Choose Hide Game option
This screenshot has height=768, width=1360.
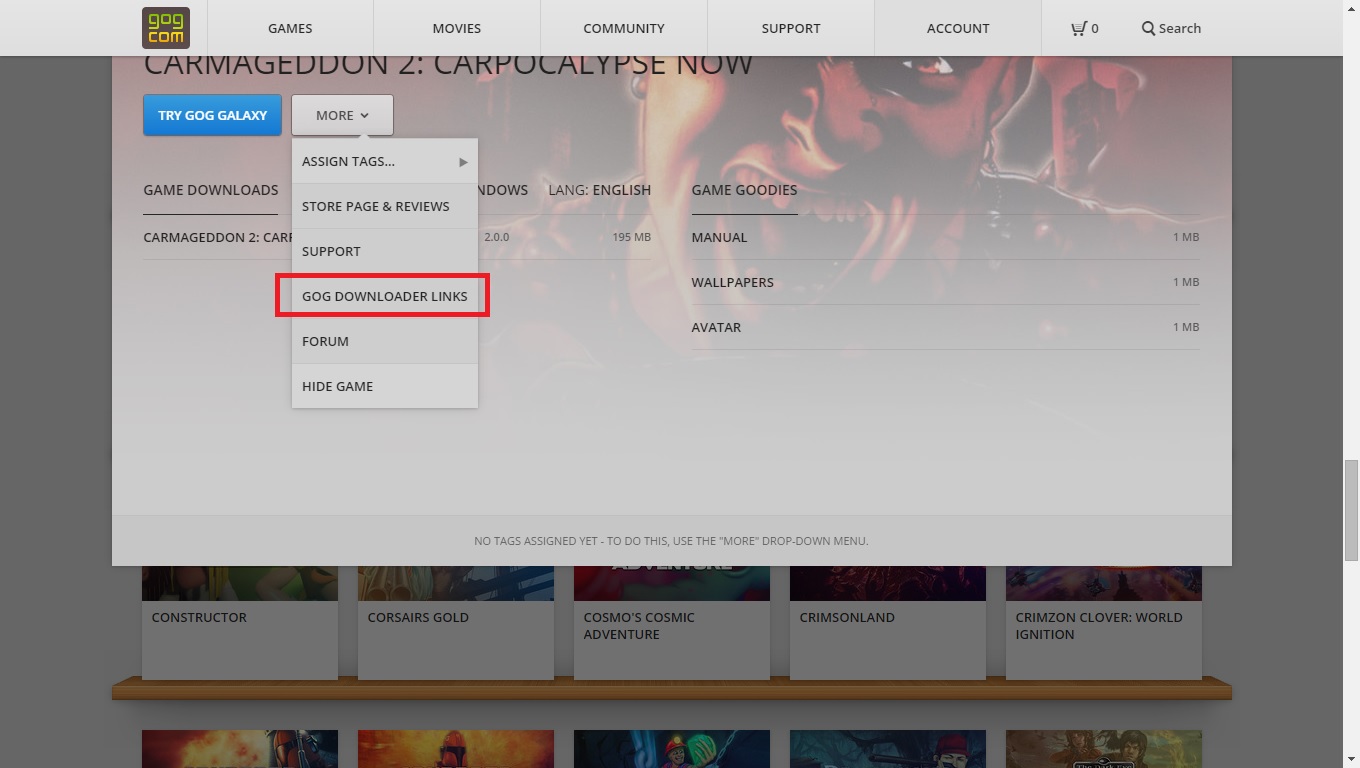click(384, 386)
